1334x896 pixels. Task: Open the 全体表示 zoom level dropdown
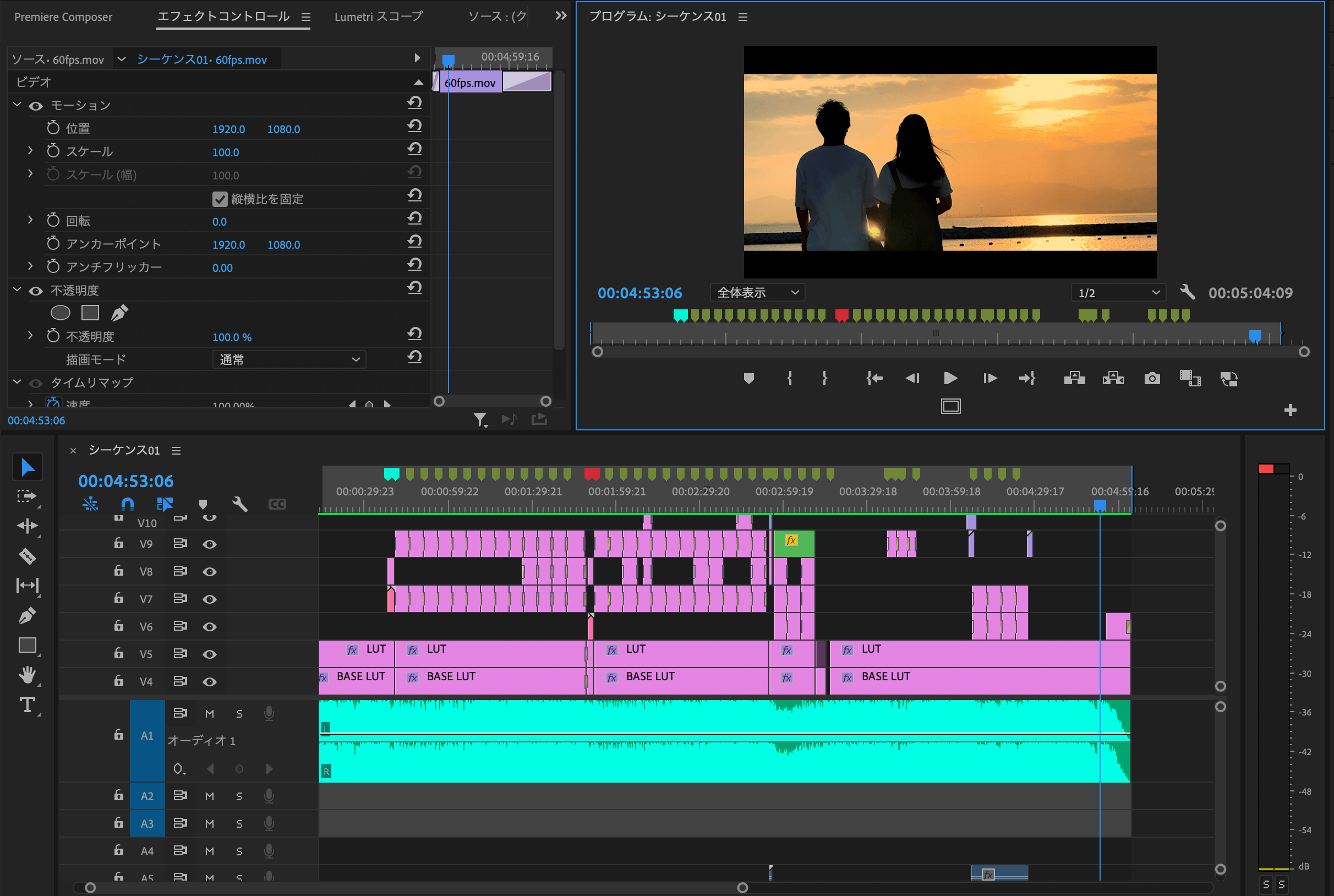(758, 293)
